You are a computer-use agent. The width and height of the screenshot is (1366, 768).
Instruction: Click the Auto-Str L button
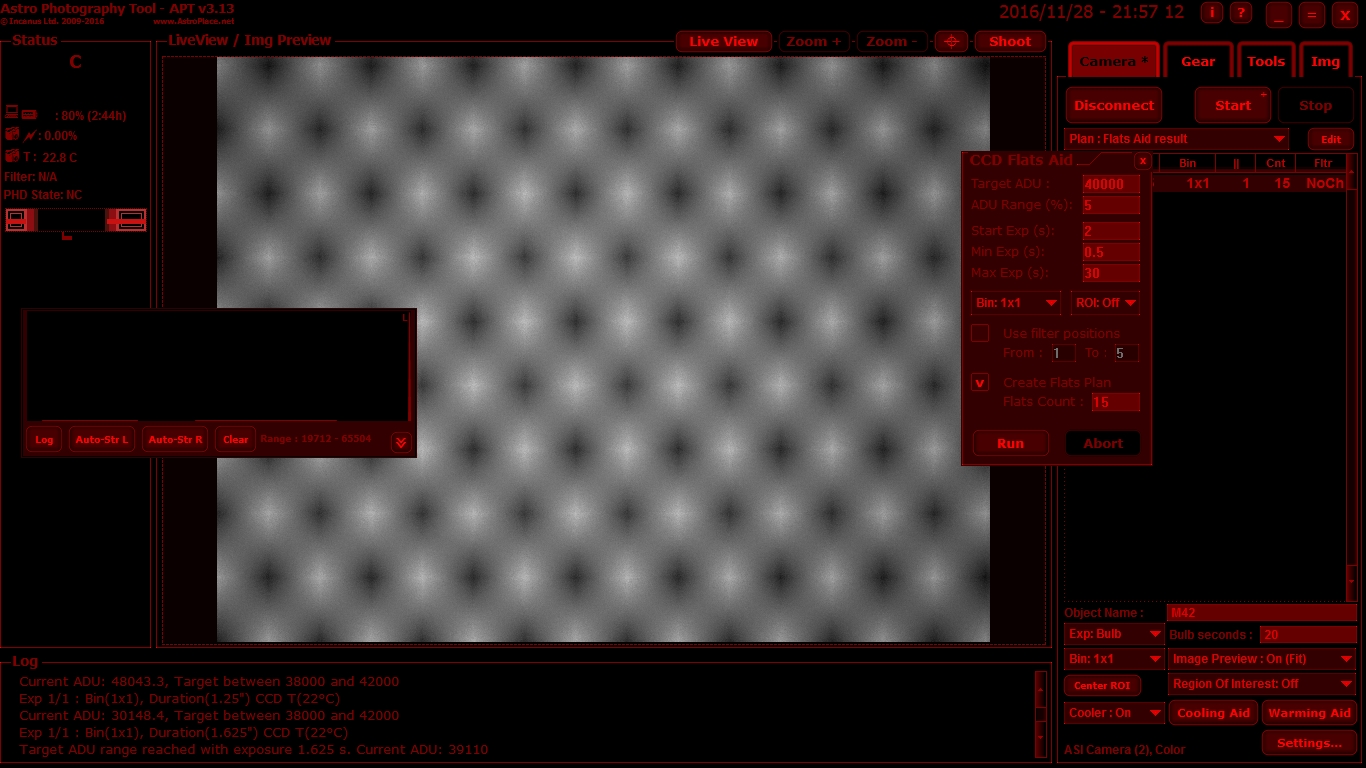102,439
